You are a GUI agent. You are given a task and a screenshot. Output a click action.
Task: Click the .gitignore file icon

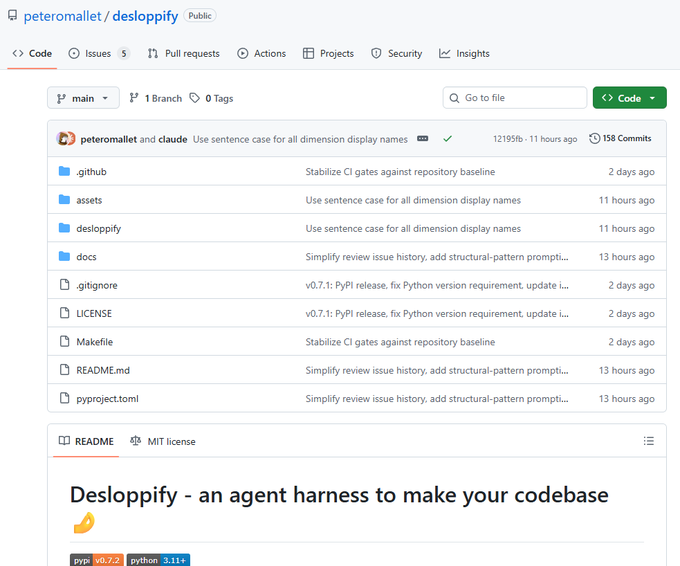click(64, 285)
